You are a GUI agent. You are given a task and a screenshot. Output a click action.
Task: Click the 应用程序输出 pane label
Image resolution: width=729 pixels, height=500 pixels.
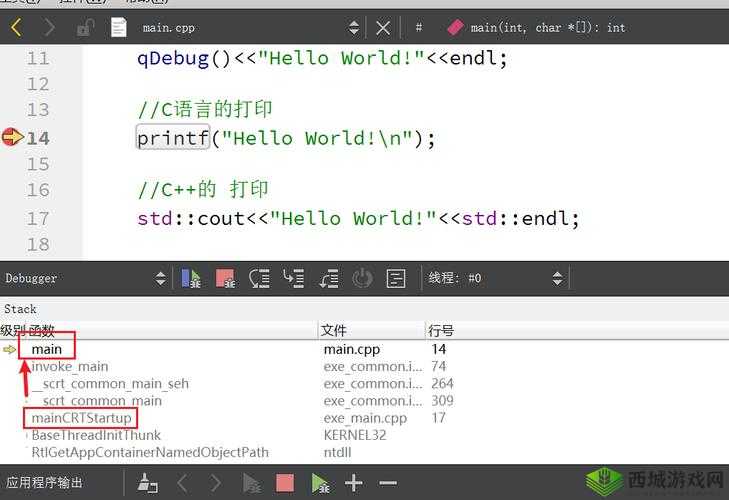[47, 483]
